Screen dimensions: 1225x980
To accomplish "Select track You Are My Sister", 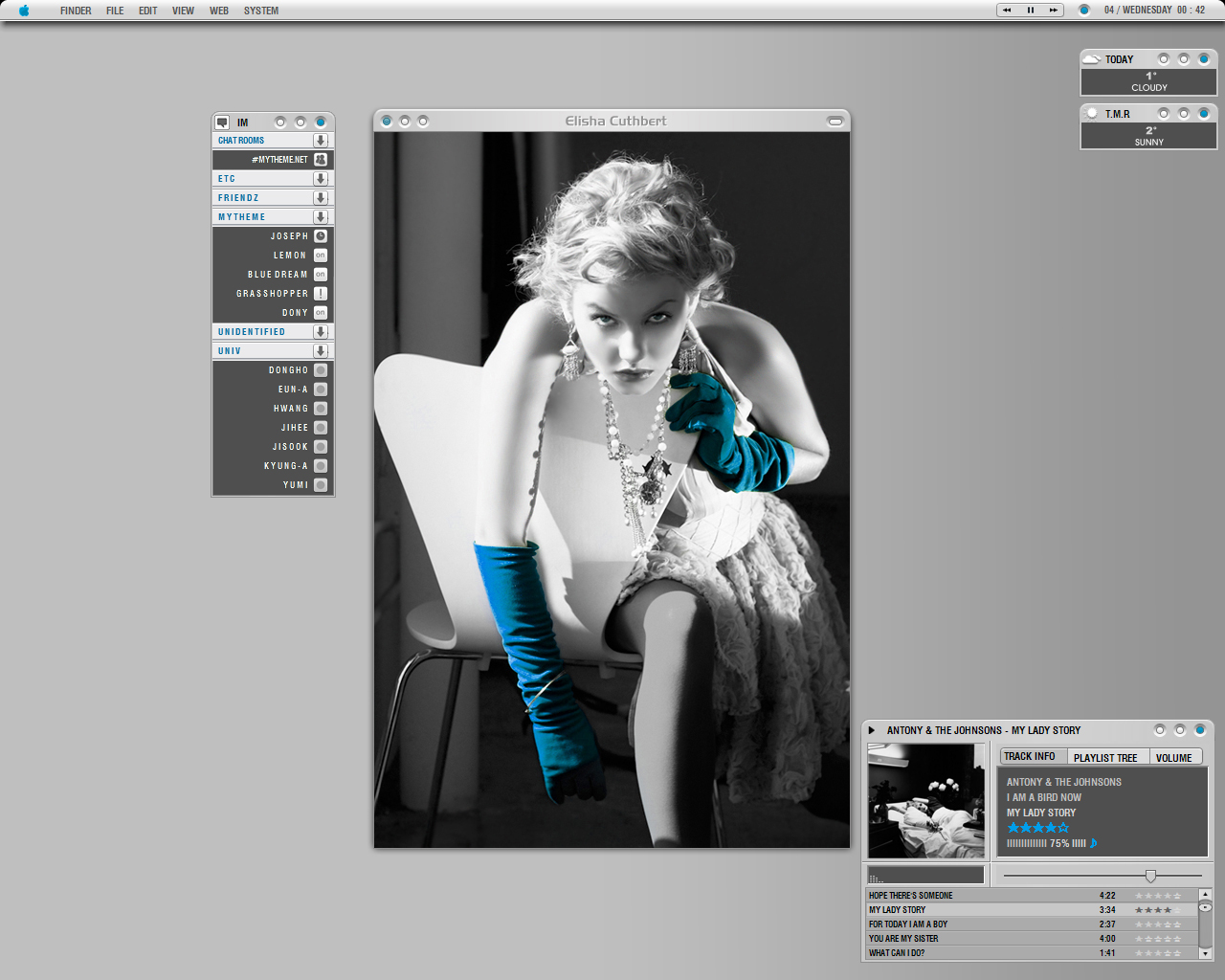I will (1032, 939).
